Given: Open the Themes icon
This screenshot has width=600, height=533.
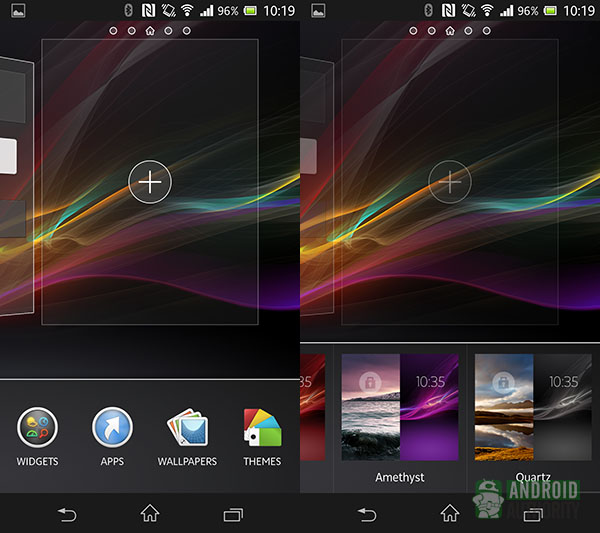Looking at the screenshot, I should click(262, 427).
